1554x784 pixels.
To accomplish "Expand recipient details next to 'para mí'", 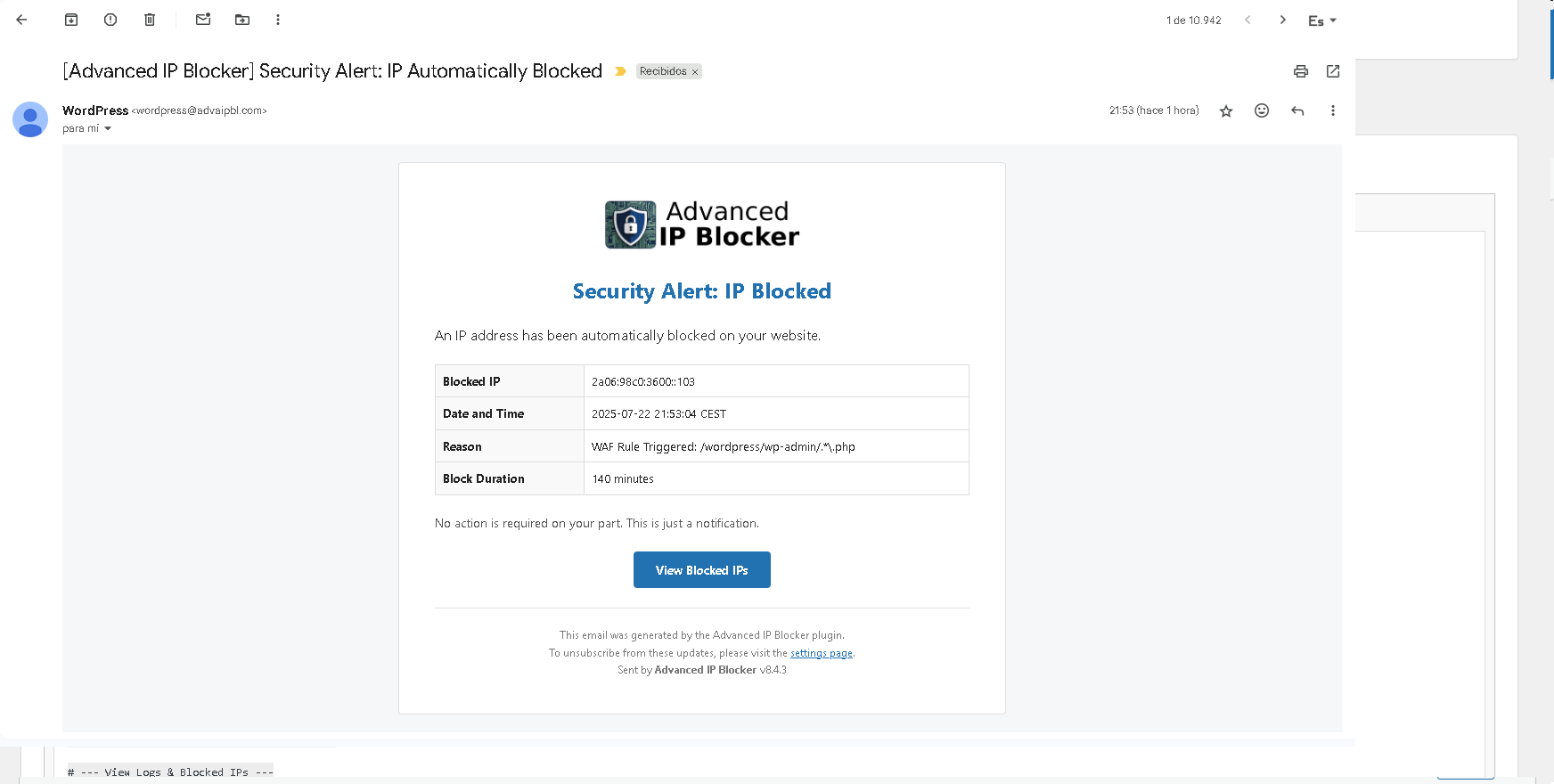I will (108, 129).
